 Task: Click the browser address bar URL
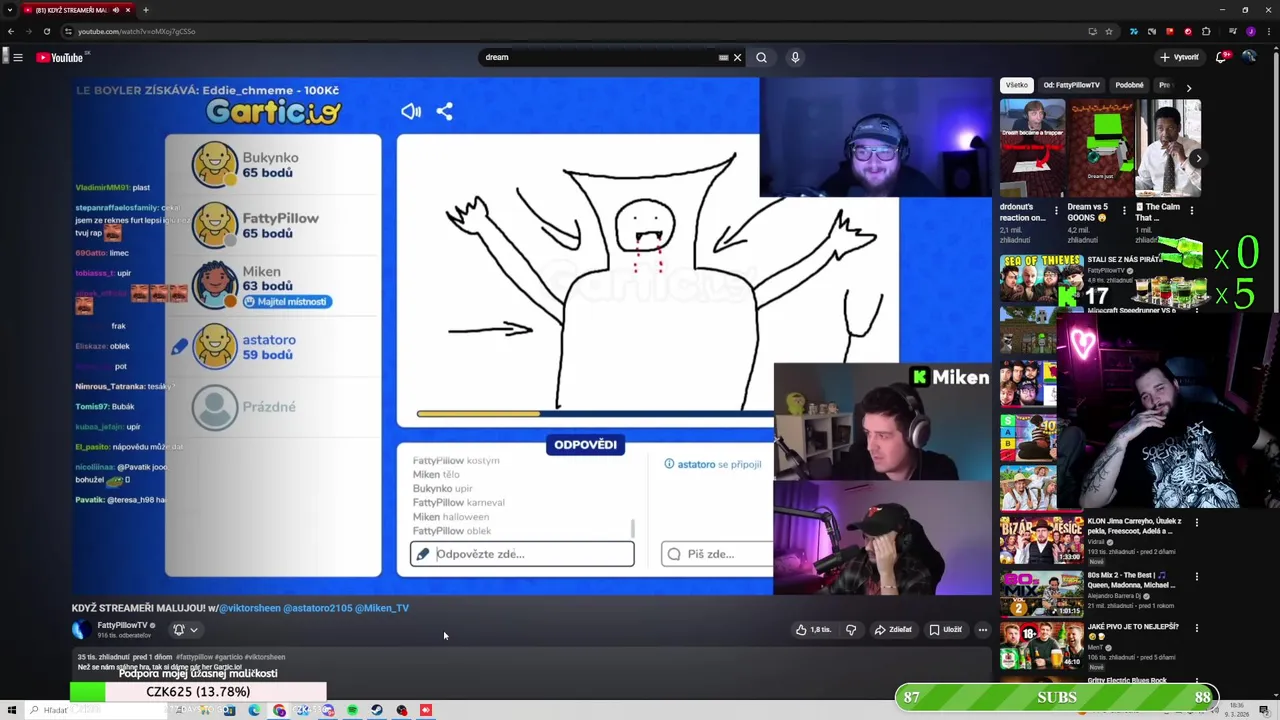(137, 31)
